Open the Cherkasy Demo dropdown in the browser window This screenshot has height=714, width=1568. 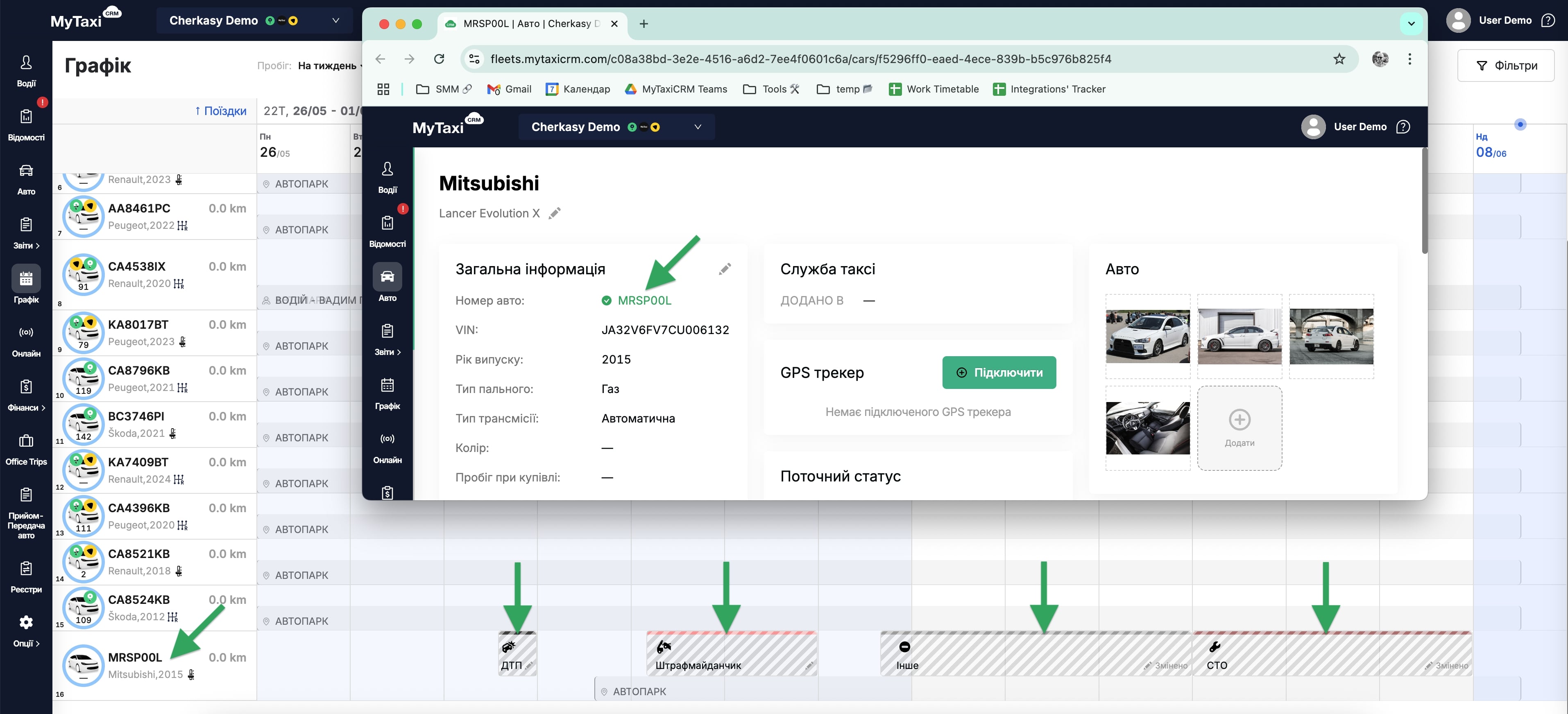click(x=616, y=127)
